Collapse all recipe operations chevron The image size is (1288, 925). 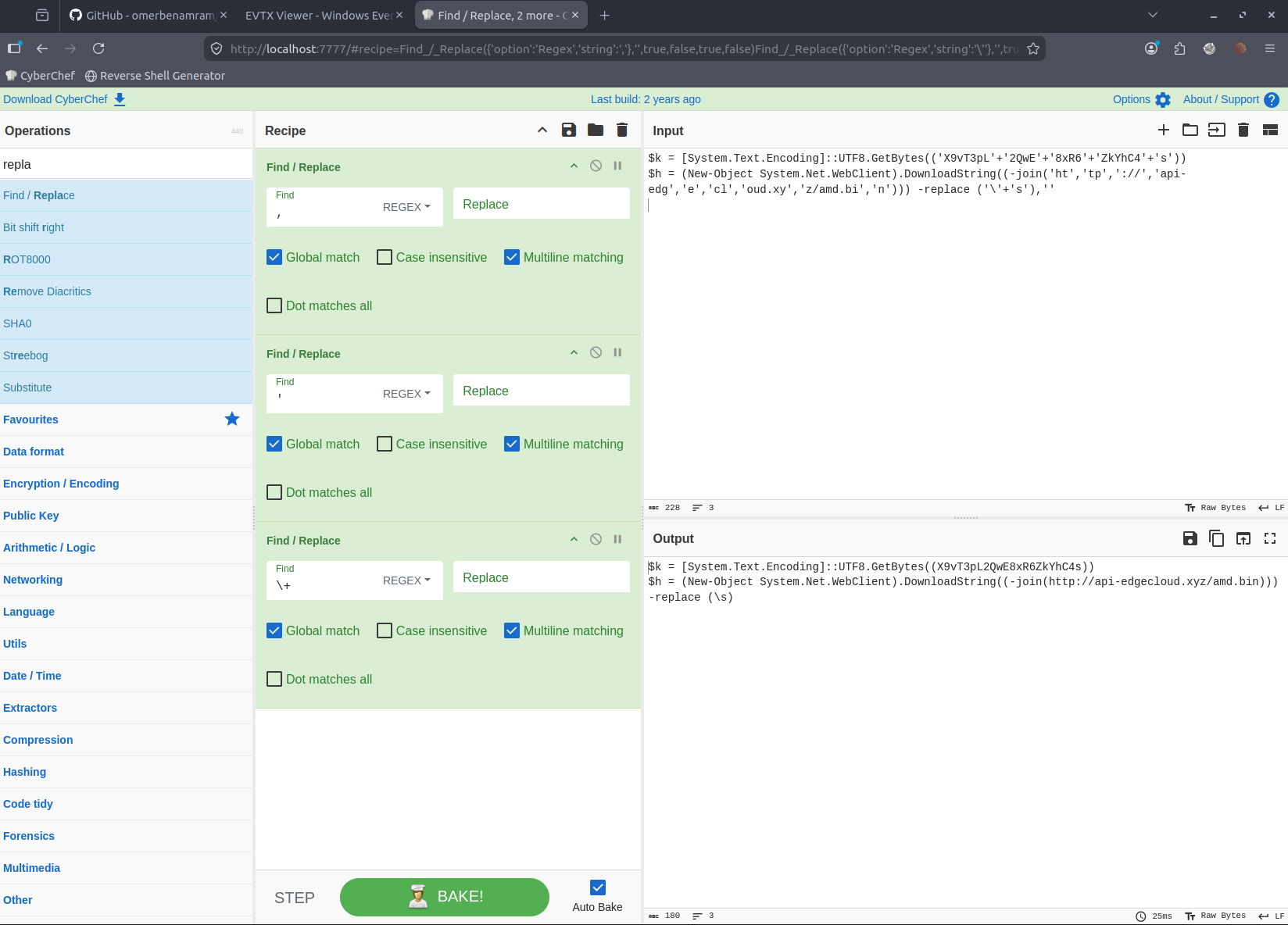[542, 130]
